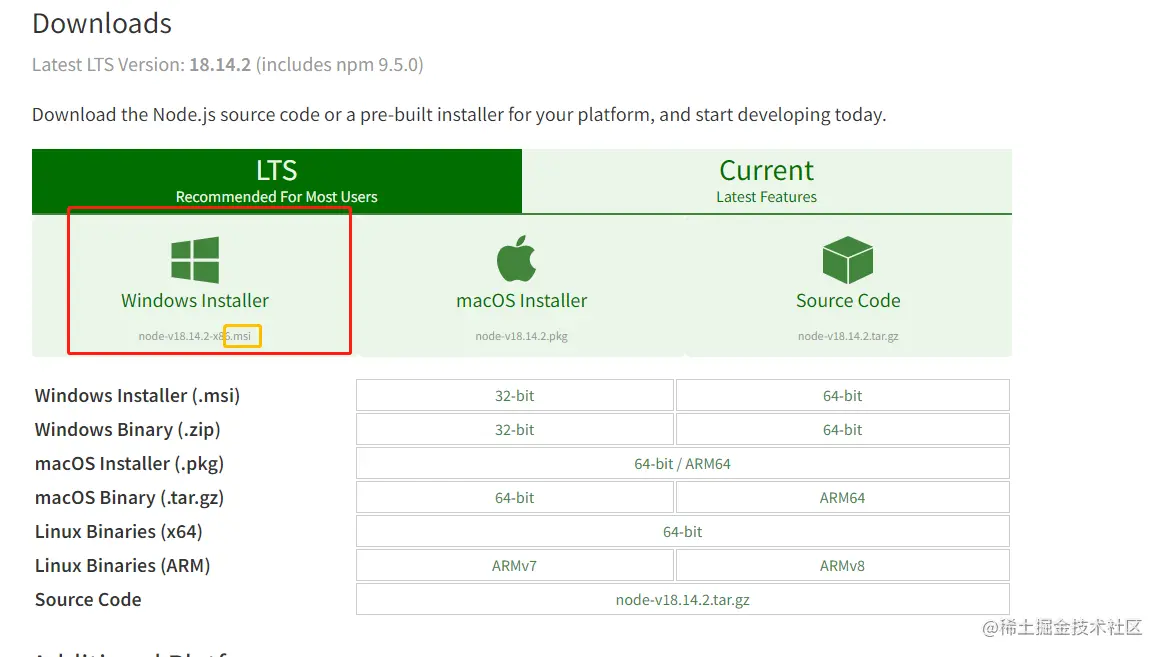
Task: Click the Downloads page heading
Action: pos(102,24)
